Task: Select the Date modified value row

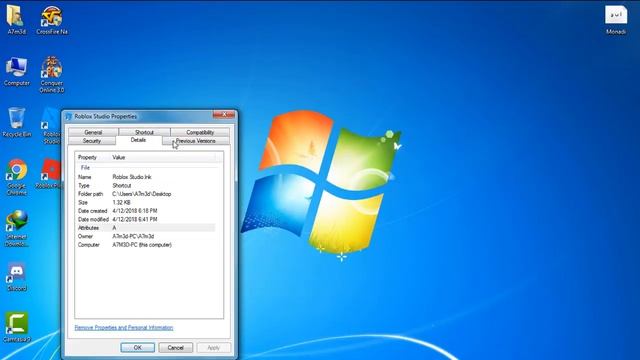Action: [x=146, y=220]
